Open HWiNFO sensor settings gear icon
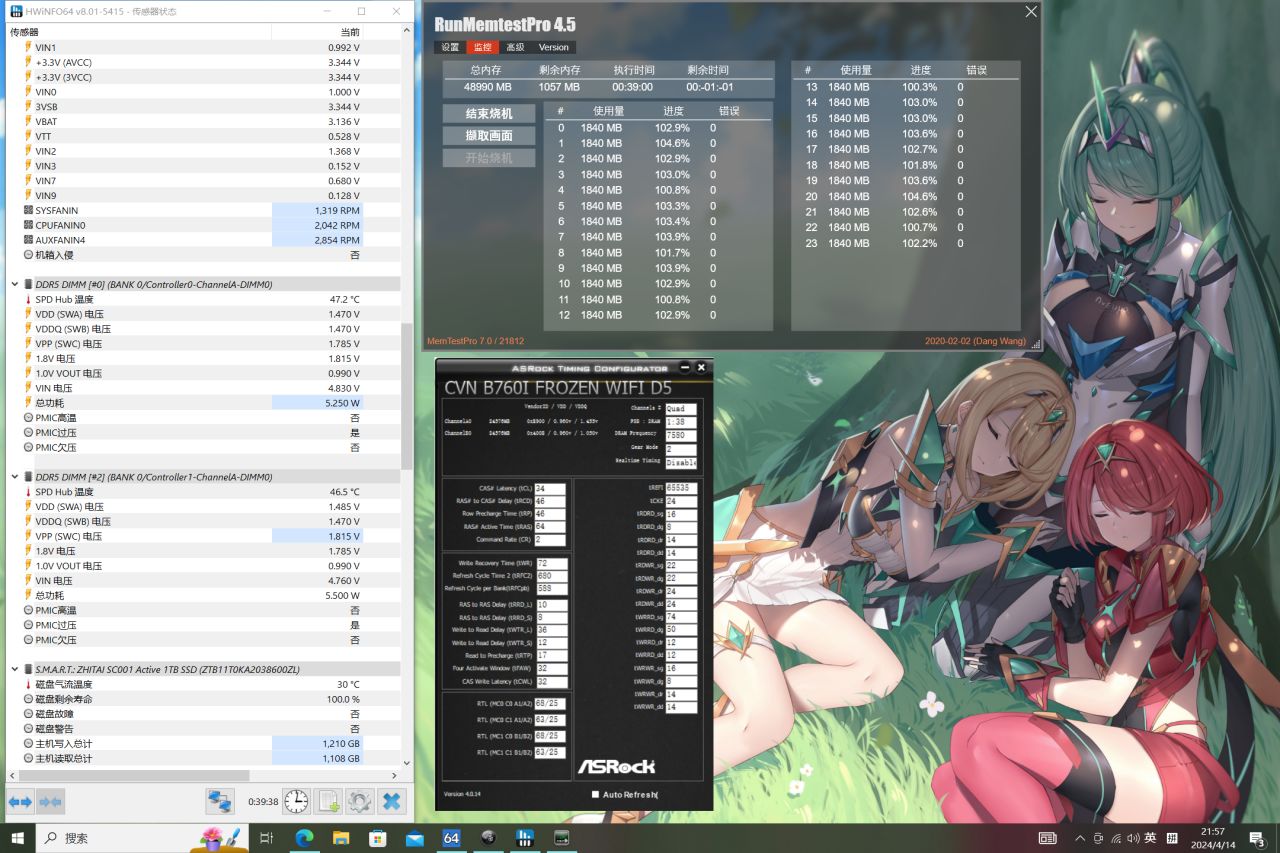 [360, 801]
